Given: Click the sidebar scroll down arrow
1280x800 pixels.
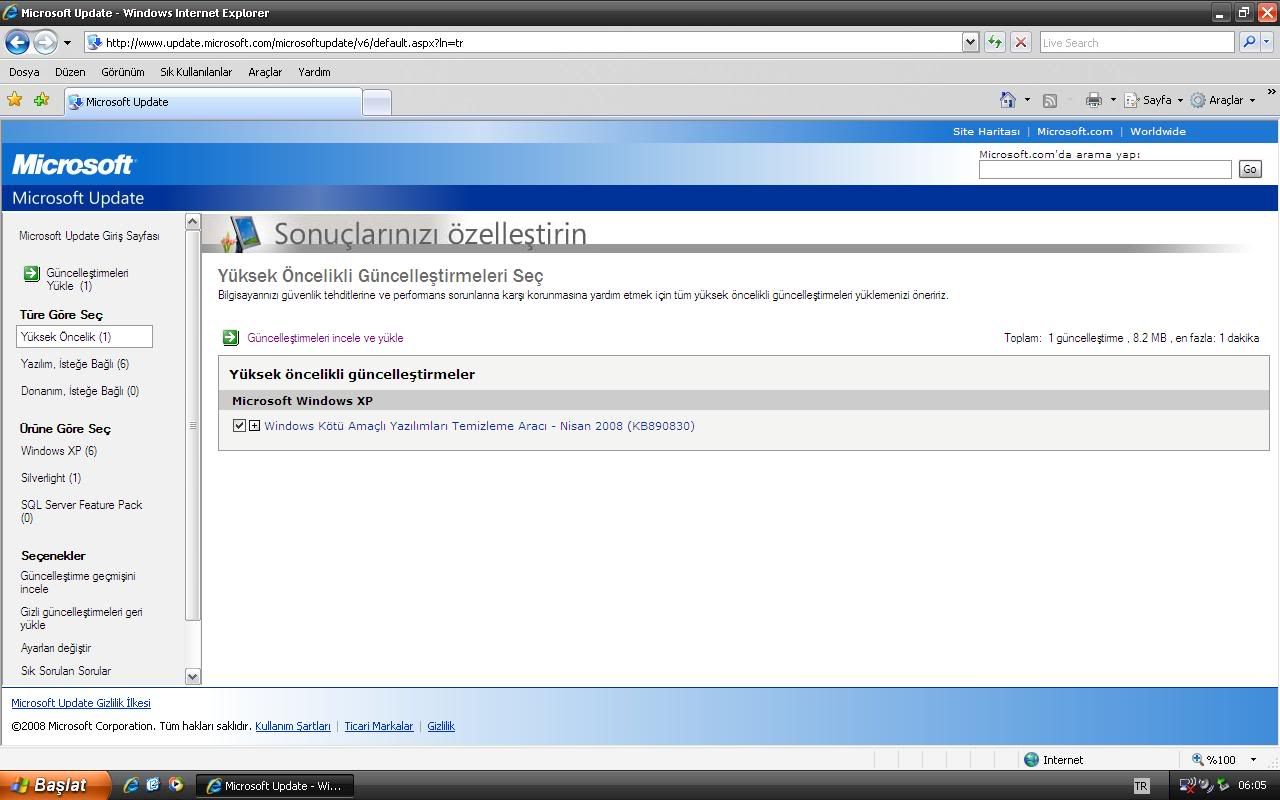Looking at the screenshot, I should (193, 676).
